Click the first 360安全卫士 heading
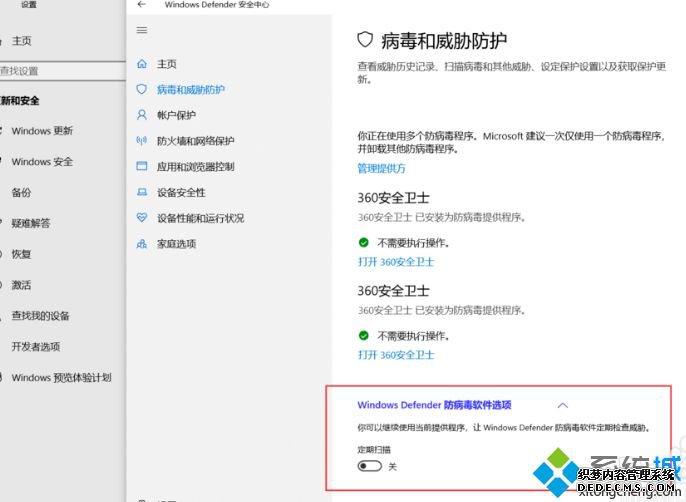 393,198
